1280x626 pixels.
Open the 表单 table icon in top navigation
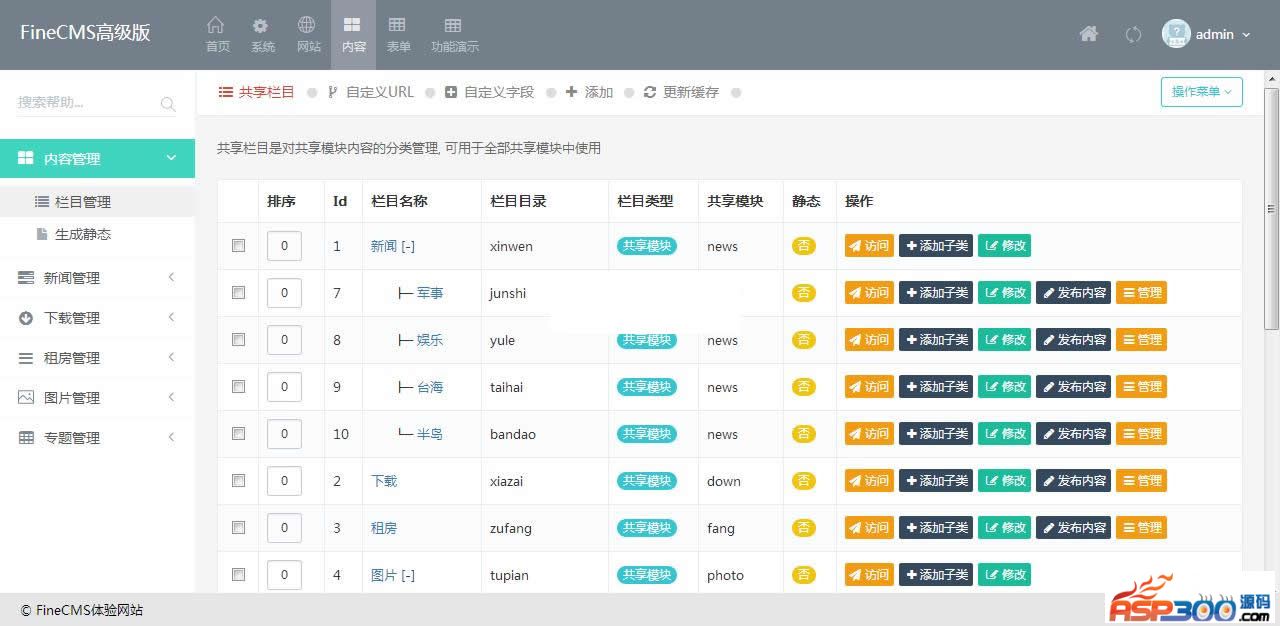[x=398, y=26]
